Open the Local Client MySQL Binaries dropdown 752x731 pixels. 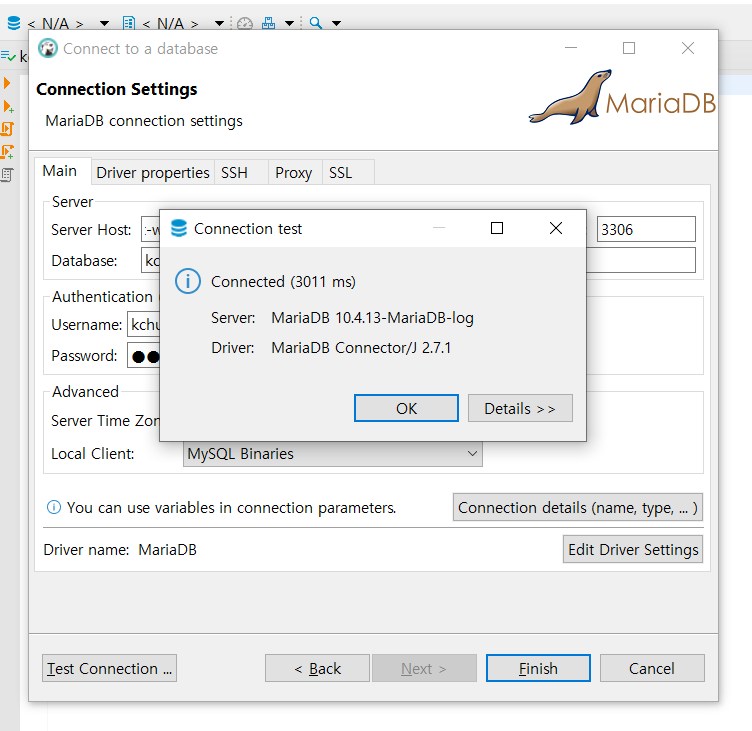pos(332,454)
